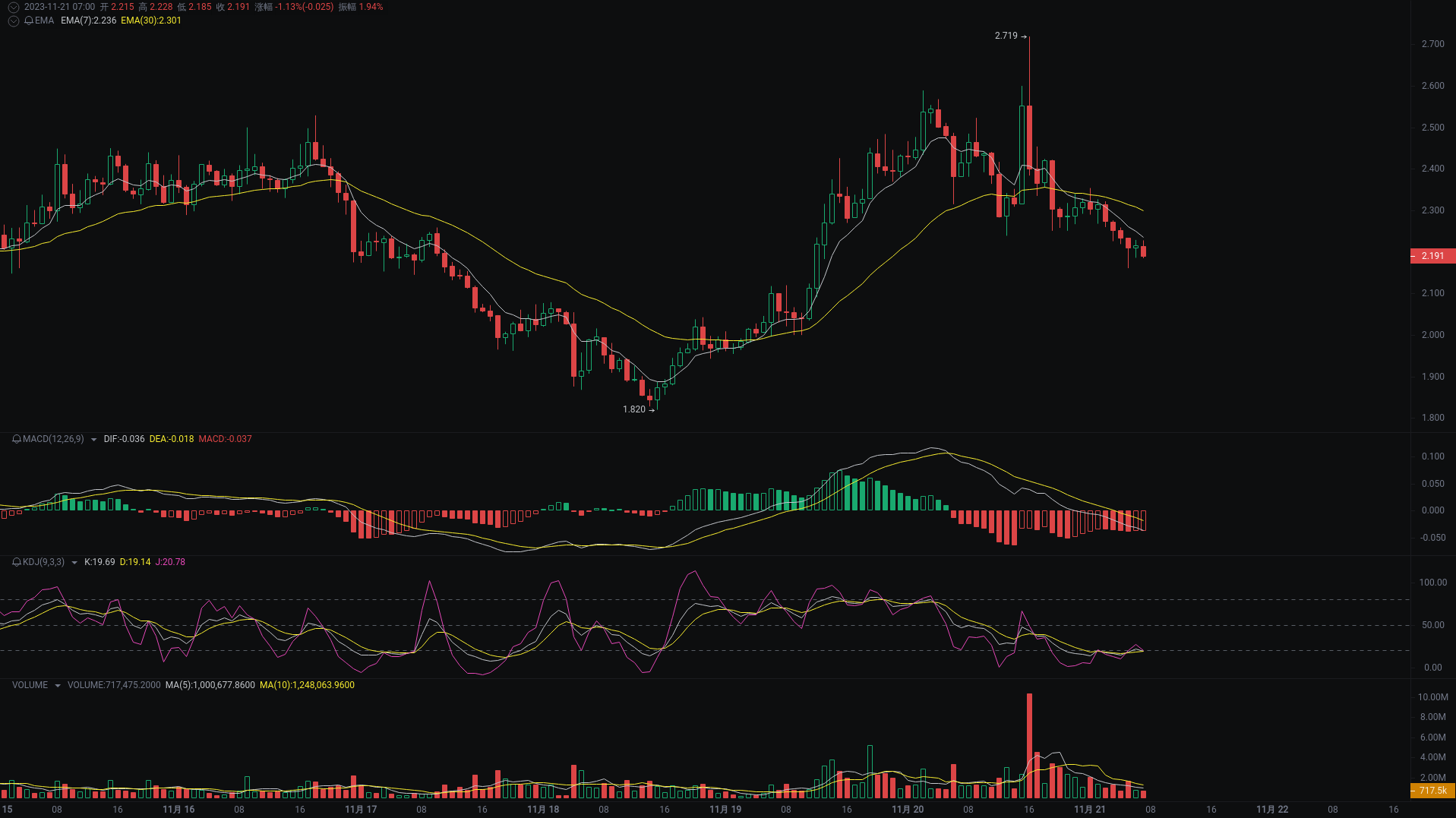
Task: Click the VOLUME:717,475.2000 readout
Action: pyautogui.click(x=114, y=685)
